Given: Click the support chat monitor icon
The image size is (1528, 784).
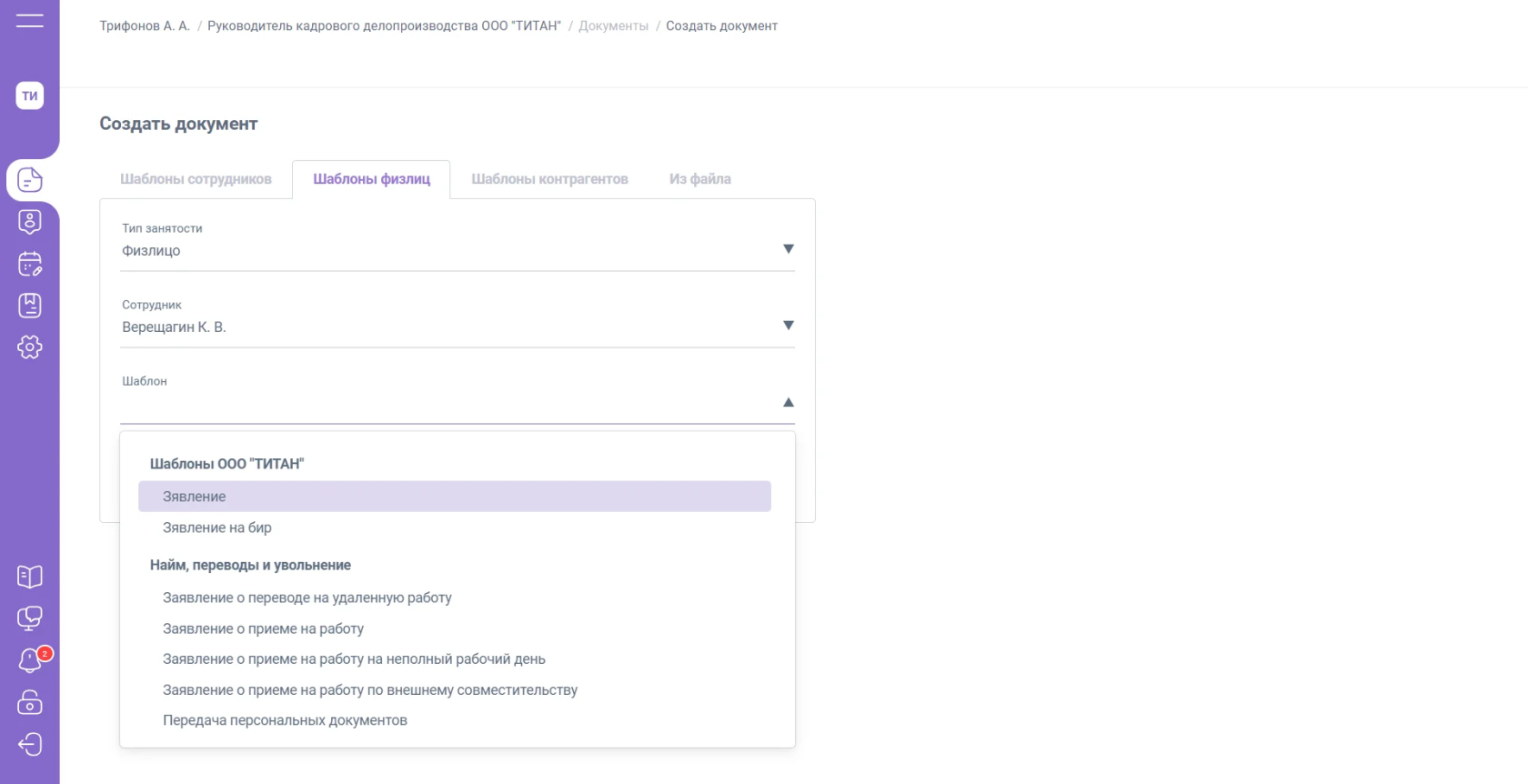Looking at the screenshot, I should point(30,618).
